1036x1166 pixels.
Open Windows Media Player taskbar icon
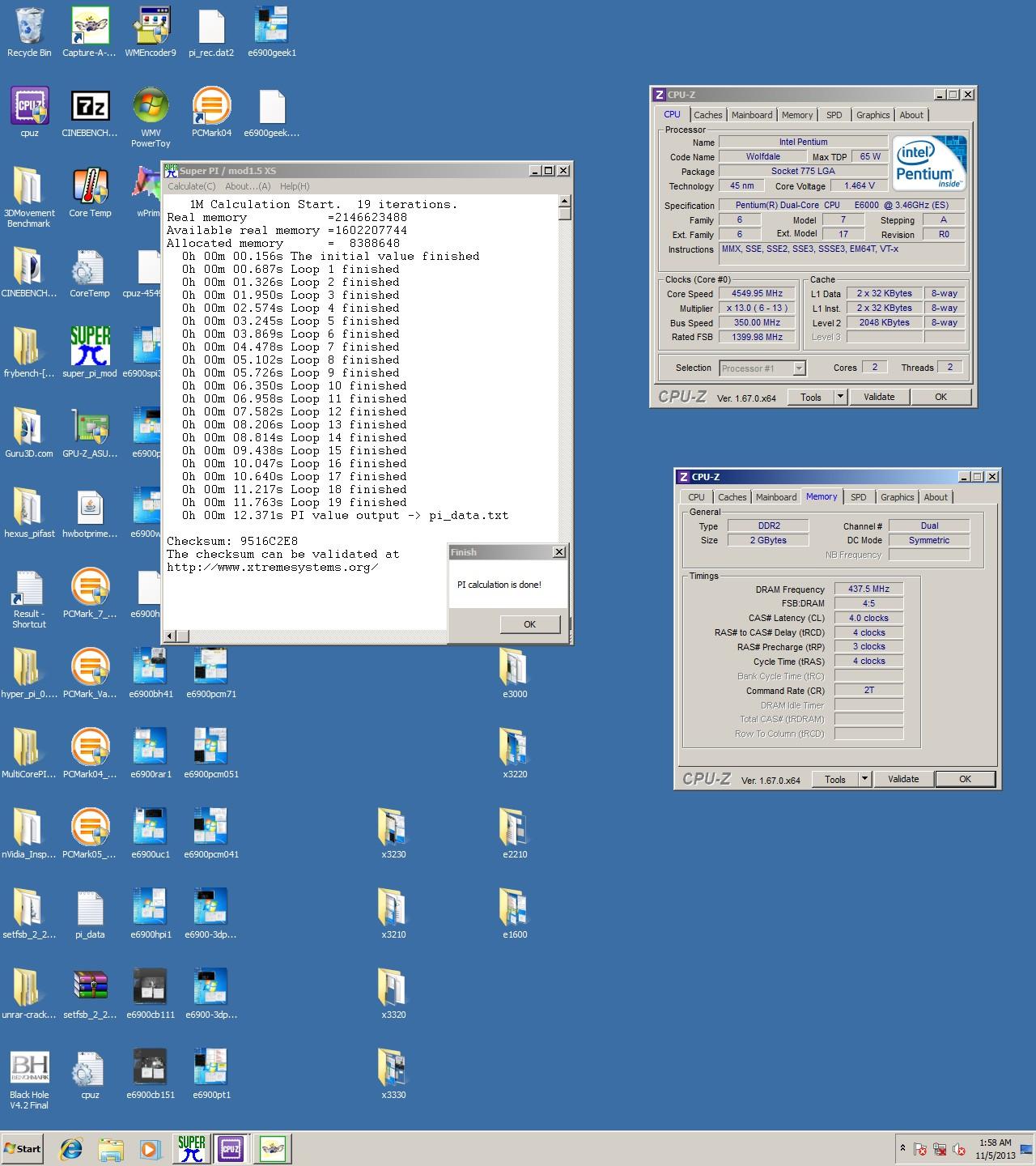[x=150, y=1148]
